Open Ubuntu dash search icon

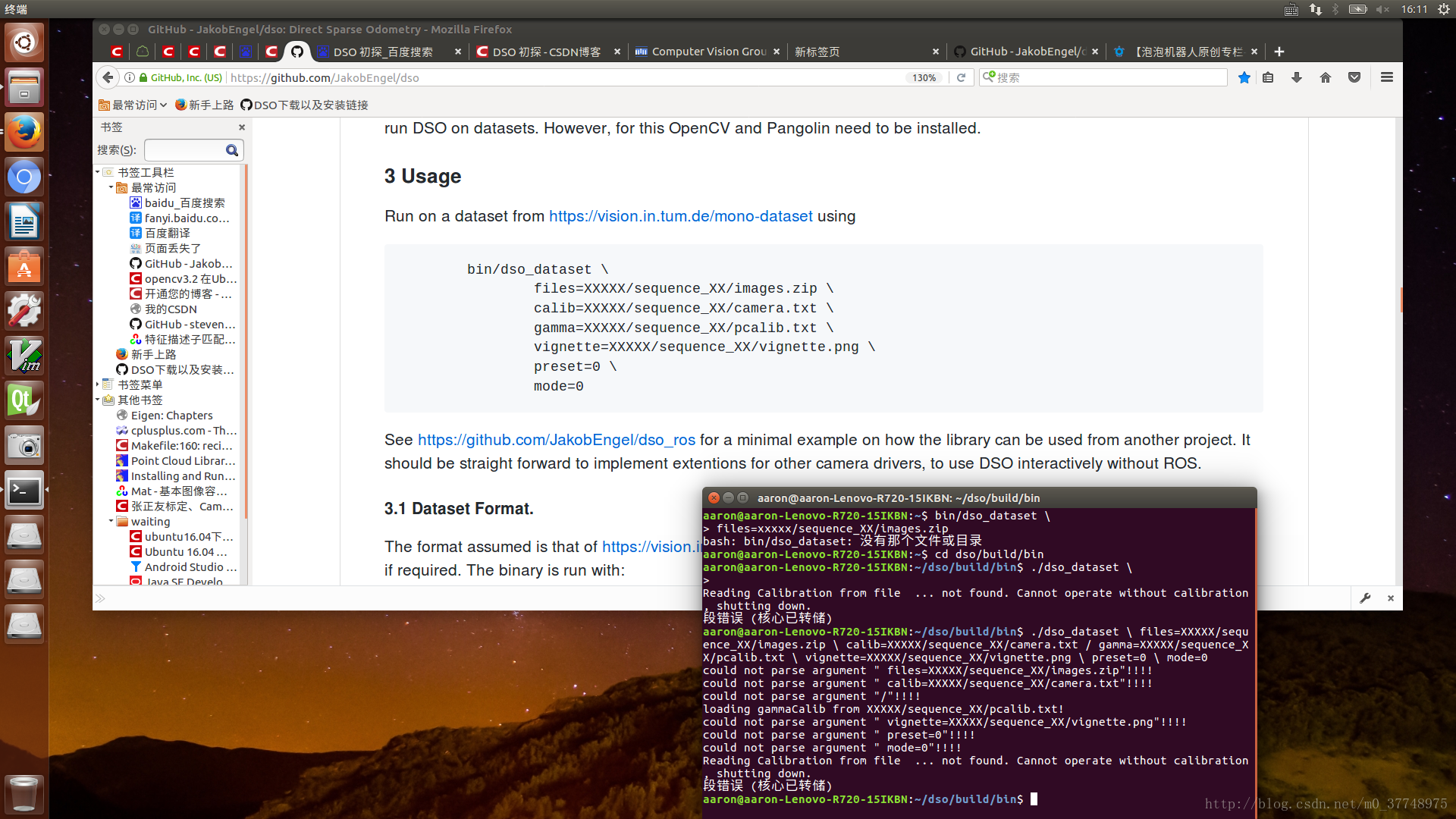(24, 42)
